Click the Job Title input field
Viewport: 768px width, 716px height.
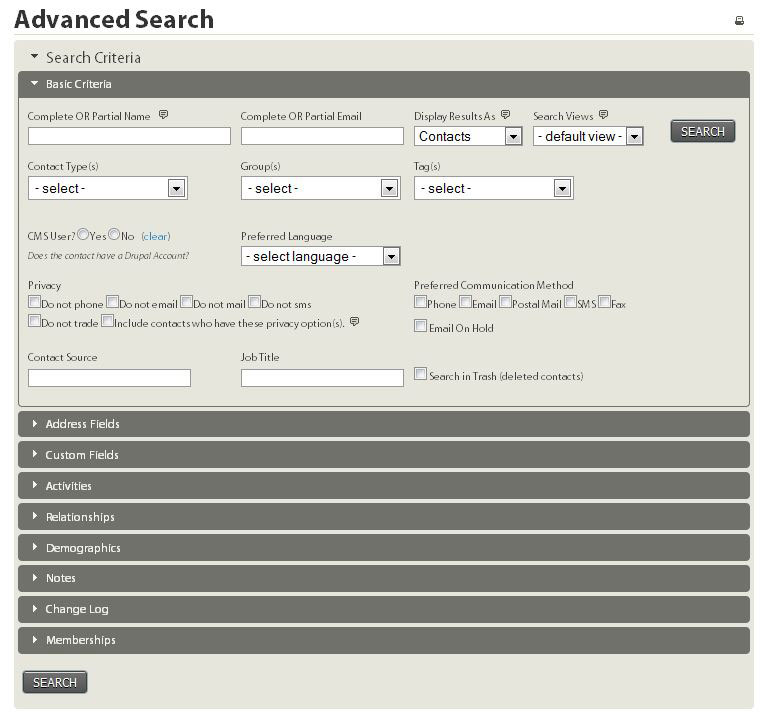click(321, 378)
